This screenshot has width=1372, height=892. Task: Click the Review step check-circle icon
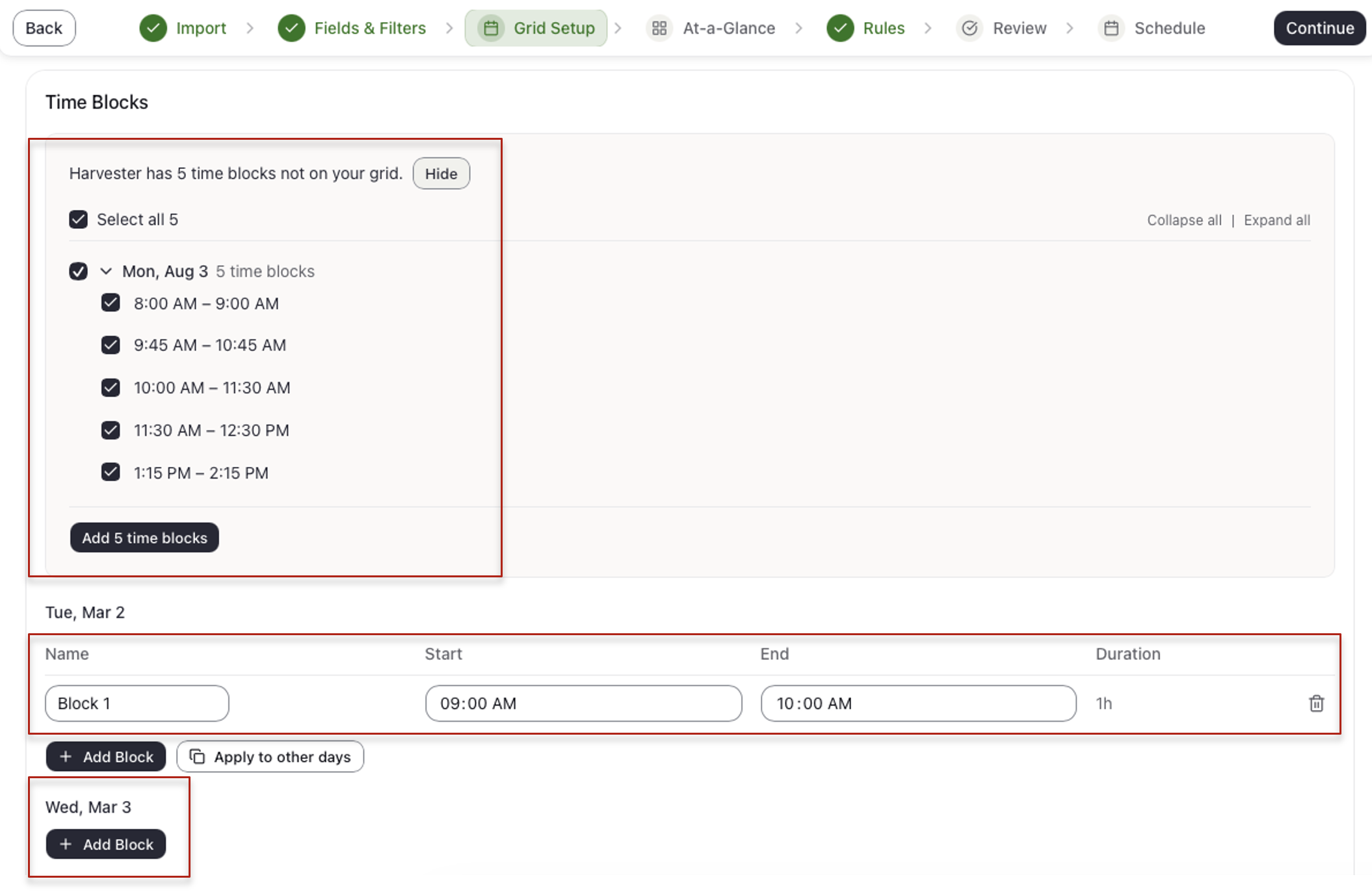pos(970,28)
